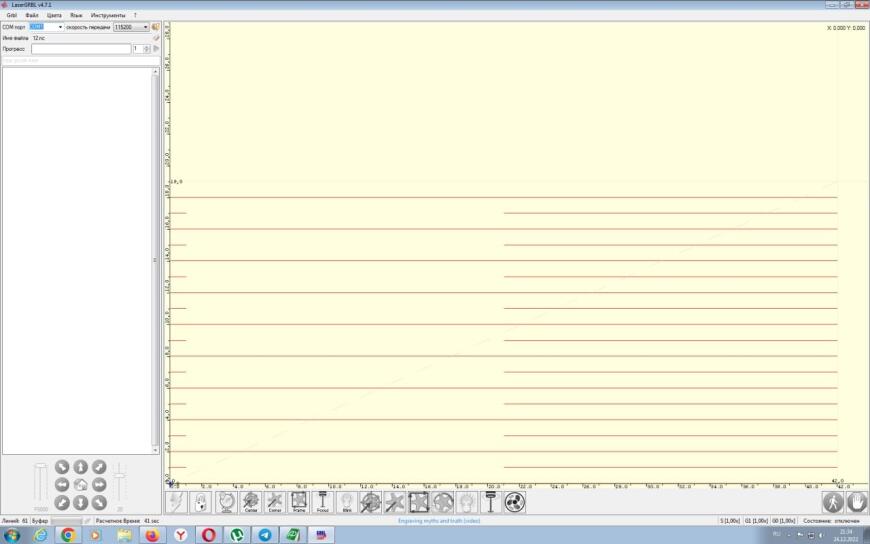Jog diagonally up-left with the arrow button

[62, 467]
